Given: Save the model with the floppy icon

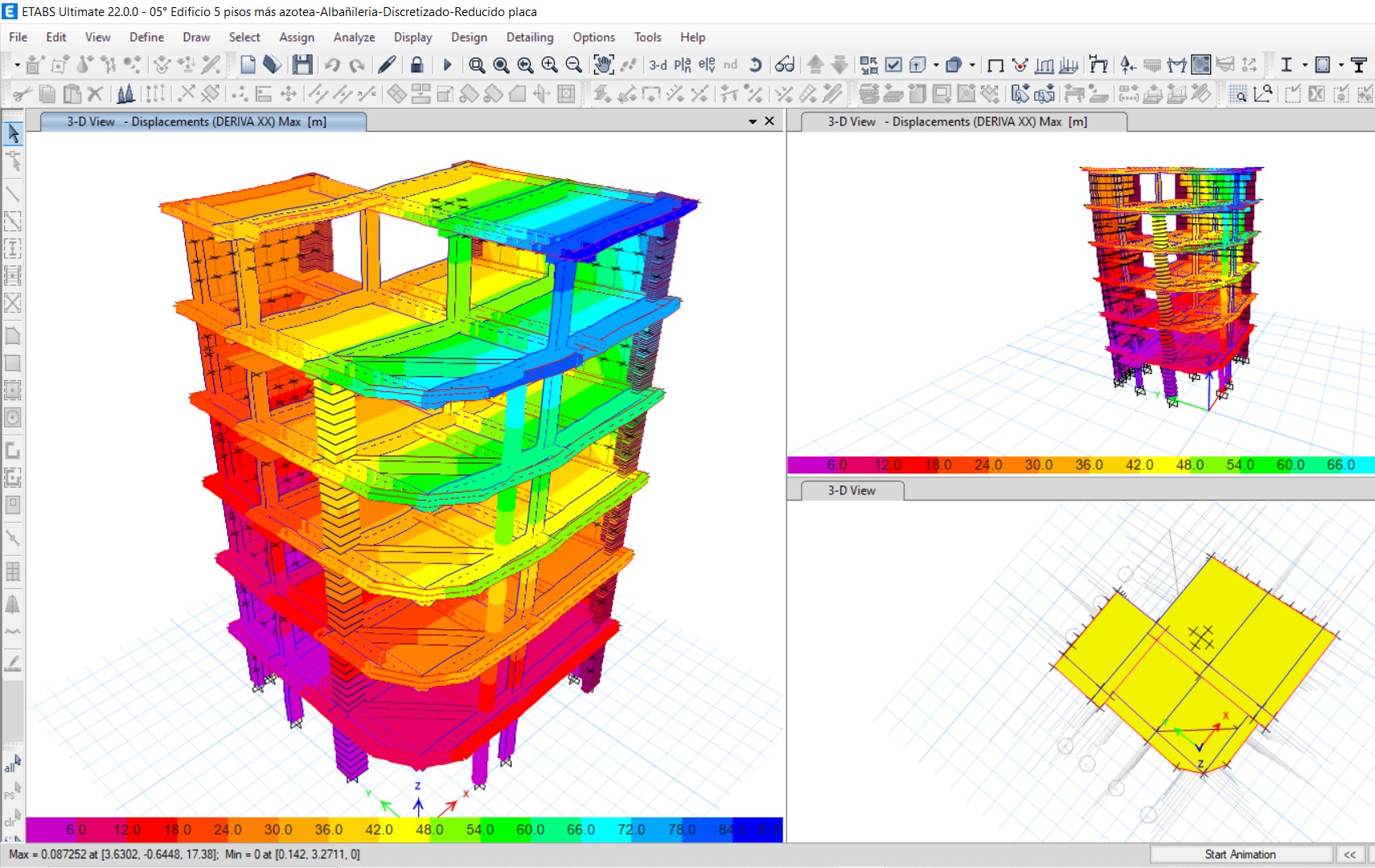Looking at the screenshot, I should coord(302,65).
